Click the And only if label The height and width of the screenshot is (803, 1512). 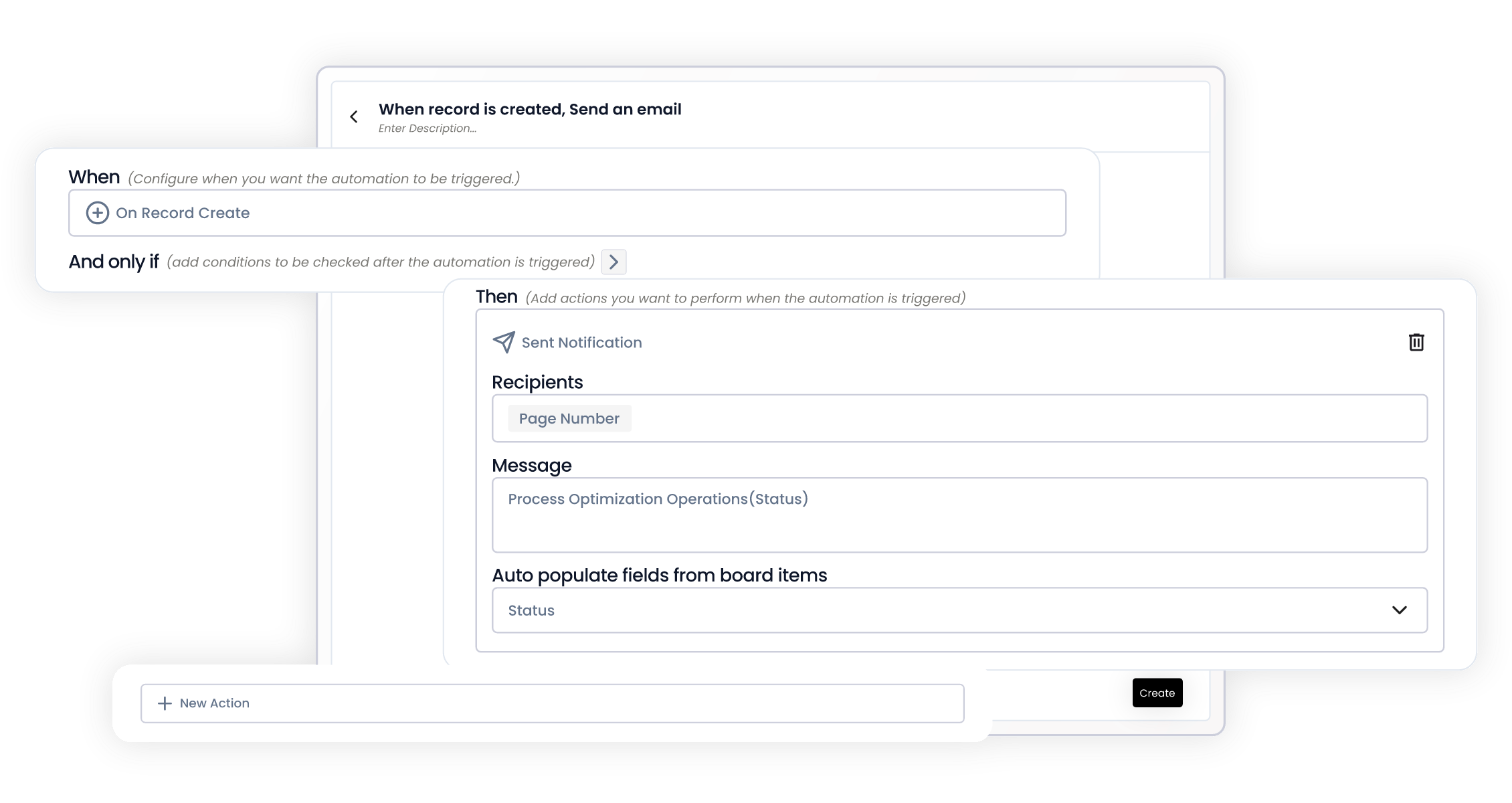114,262
